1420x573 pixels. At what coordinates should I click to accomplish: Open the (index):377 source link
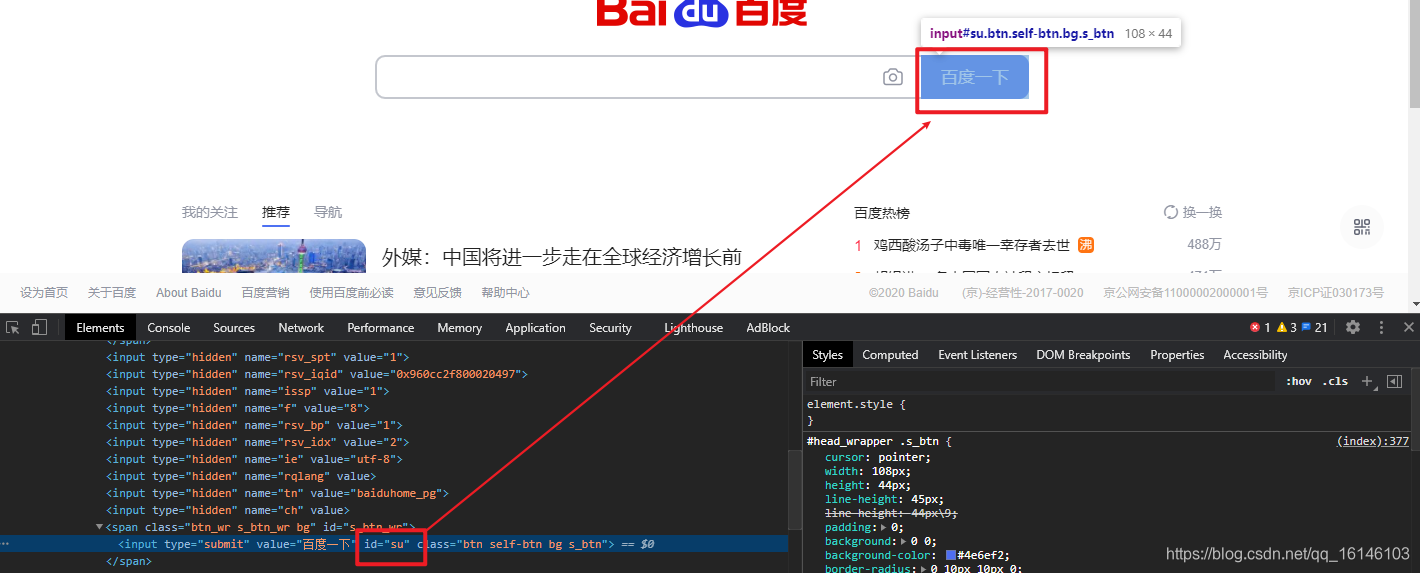[x=1372, y=441]
